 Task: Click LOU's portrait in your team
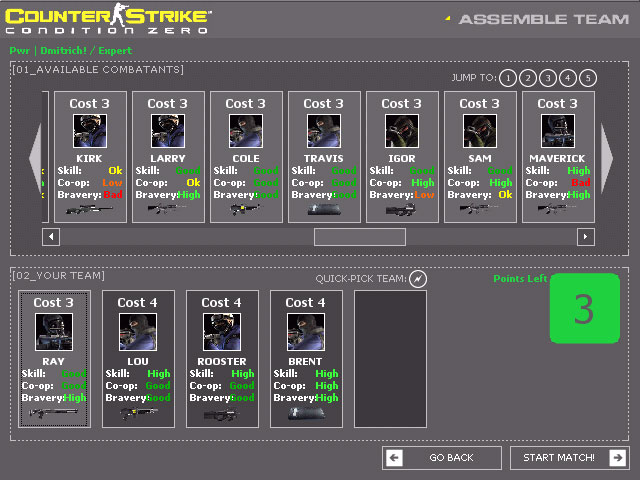point(138,332)
